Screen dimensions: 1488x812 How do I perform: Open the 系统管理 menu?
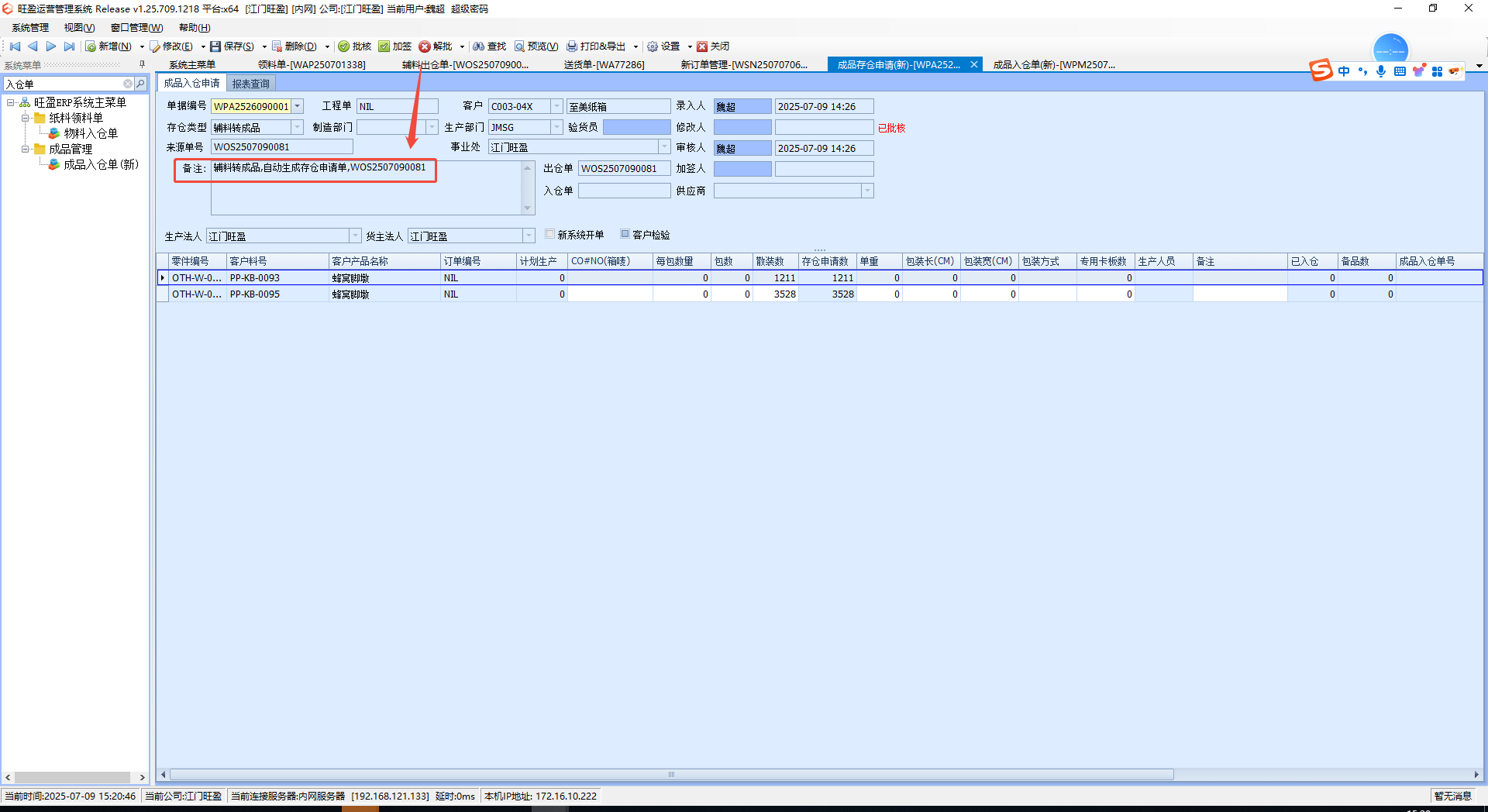click(x=30, y=28)
